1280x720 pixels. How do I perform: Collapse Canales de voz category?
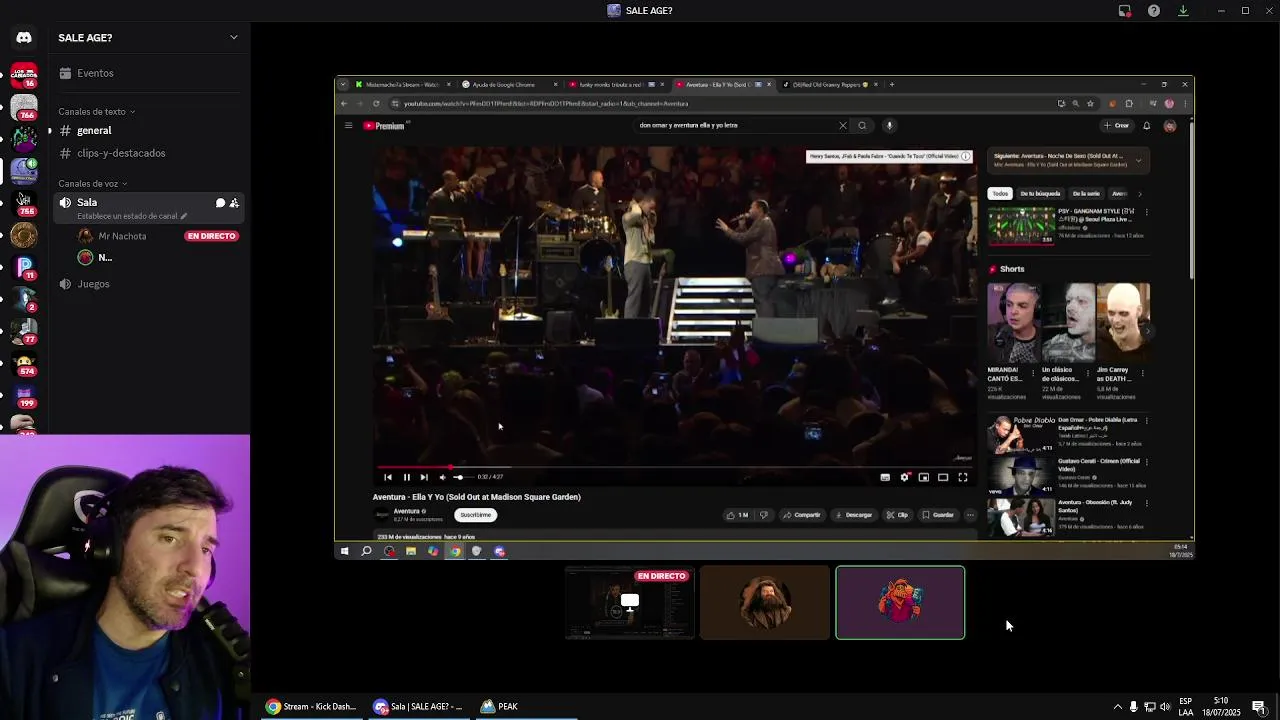[92, 184]
